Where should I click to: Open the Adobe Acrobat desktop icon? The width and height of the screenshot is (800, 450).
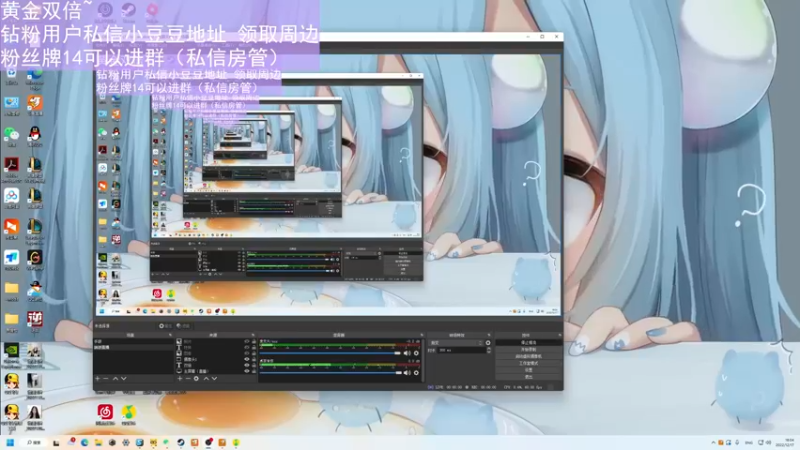11,167
